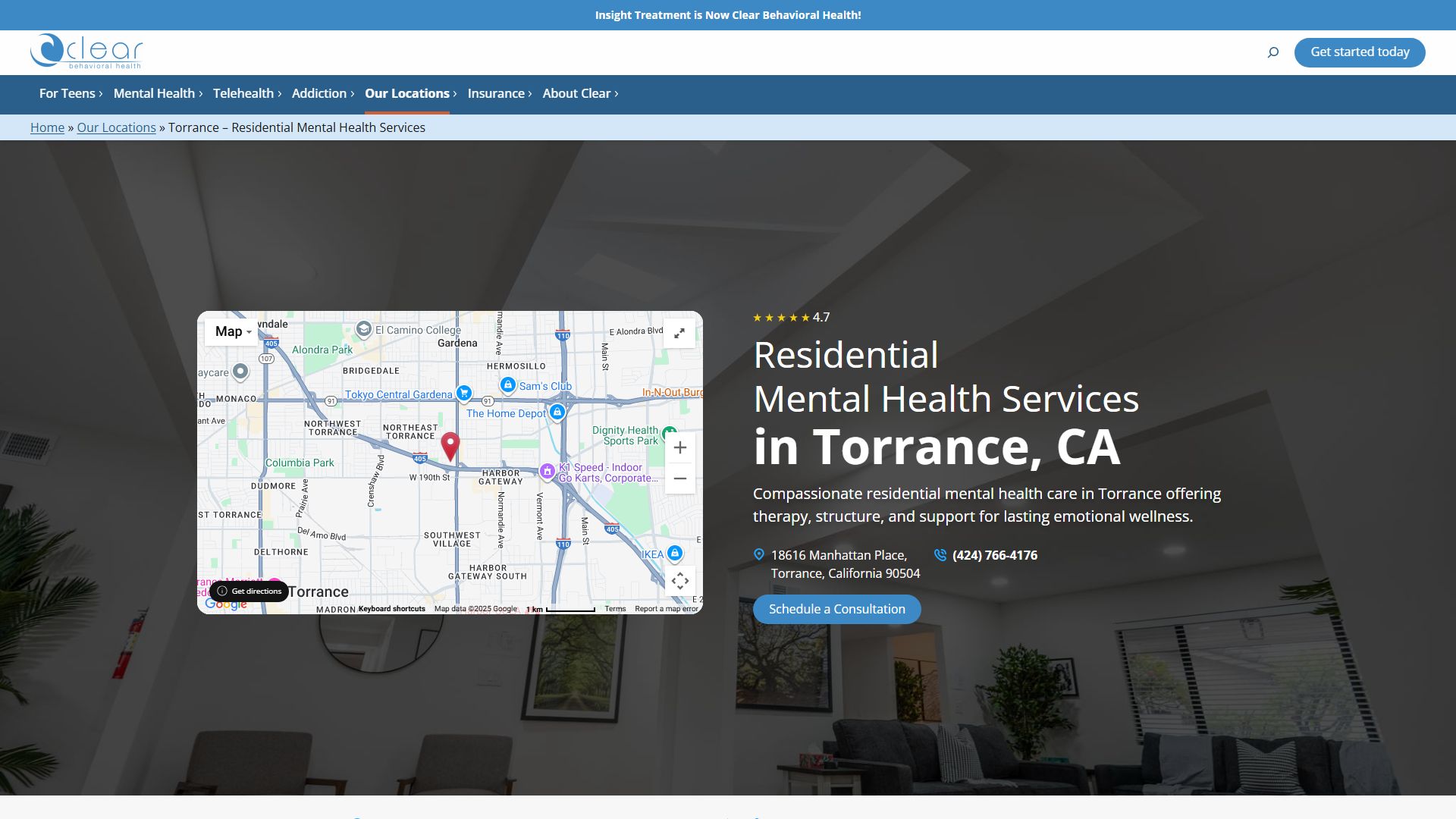Click the red location pin on map
Image resolution: width=1456 pixels, height=819 pixels.
point(450,447)
